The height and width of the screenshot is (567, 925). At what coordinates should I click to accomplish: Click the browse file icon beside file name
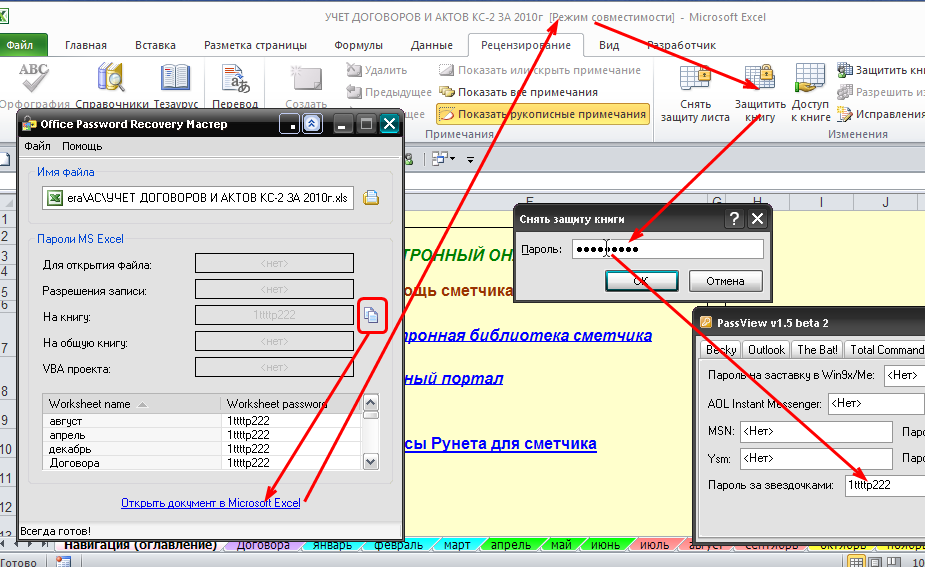click(x=371, y=198)
